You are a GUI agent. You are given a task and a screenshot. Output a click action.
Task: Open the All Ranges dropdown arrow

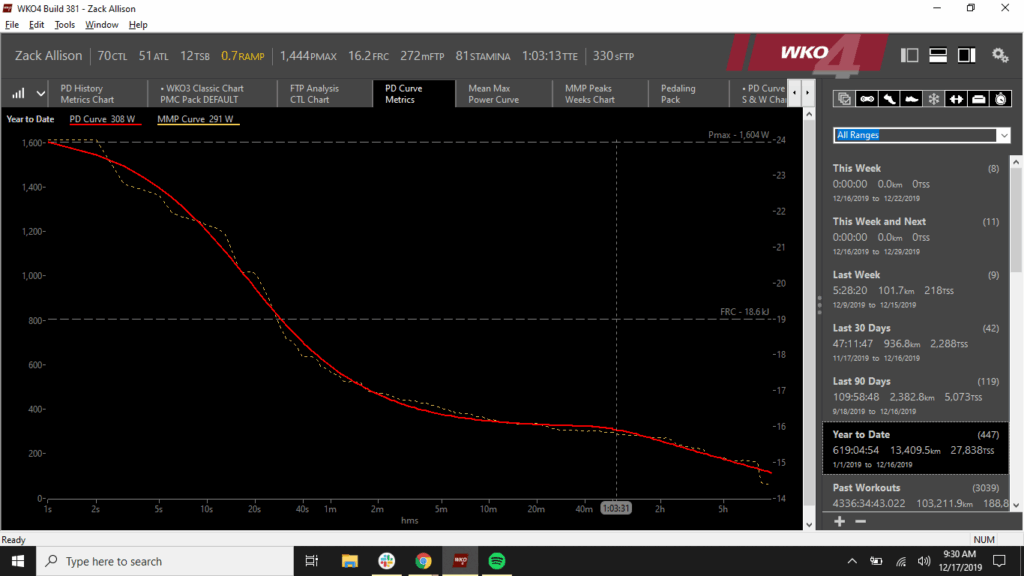1004,135
